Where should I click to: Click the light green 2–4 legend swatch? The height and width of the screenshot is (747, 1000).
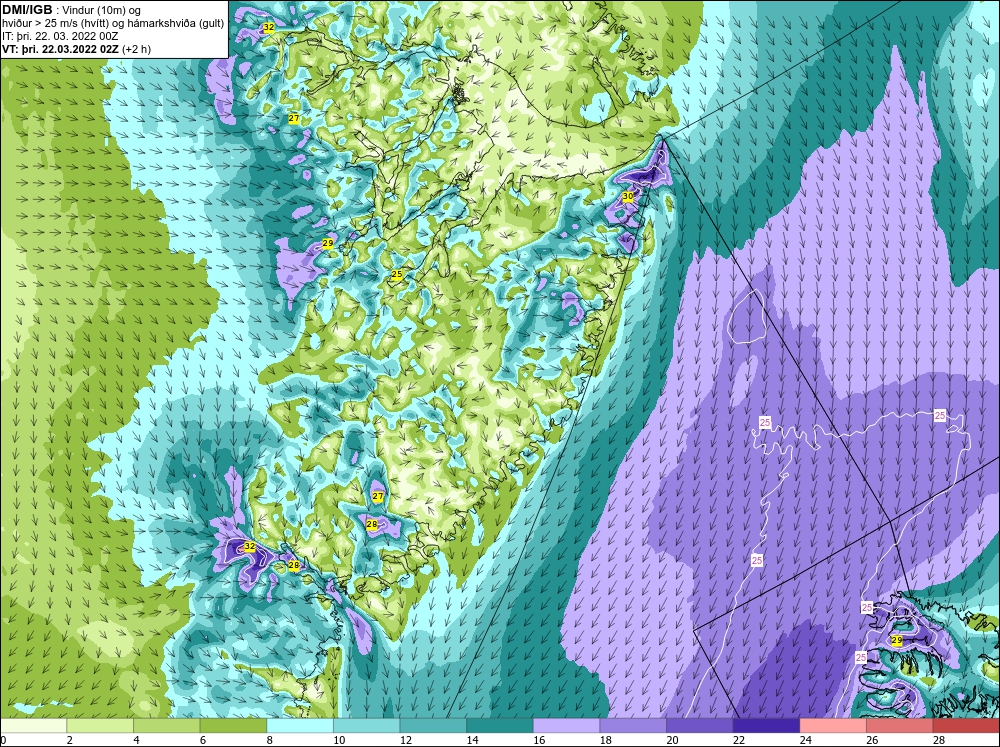pyautogui.click(x=99, y=725)
